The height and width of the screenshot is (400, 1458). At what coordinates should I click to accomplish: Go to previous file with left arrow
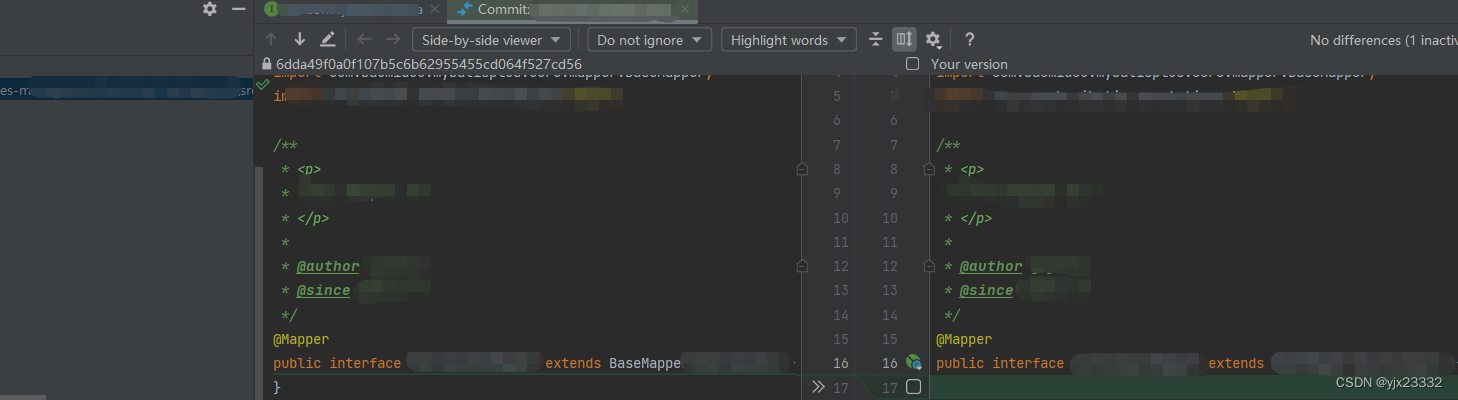point(364,40)
